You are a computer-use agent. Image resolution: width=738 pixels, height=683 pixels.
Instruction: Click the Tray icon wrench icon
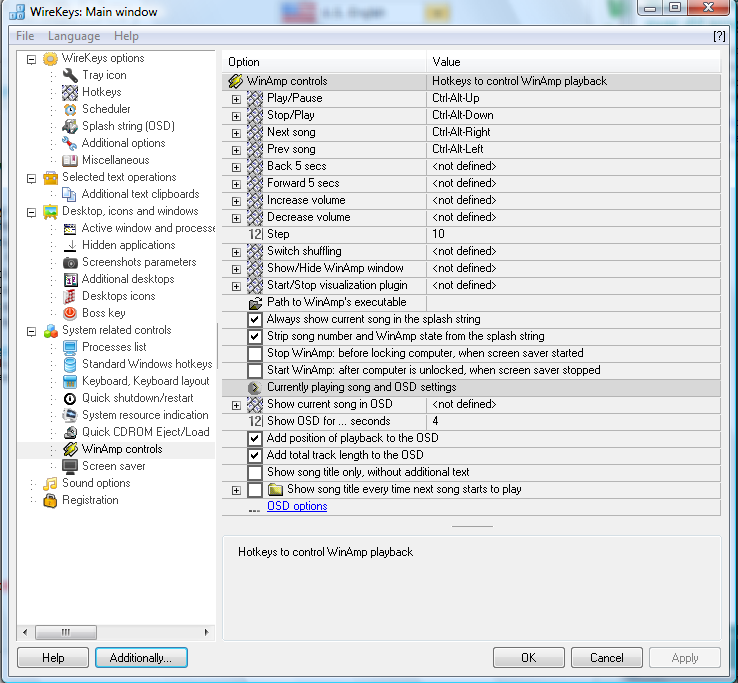tap(70, 75)
